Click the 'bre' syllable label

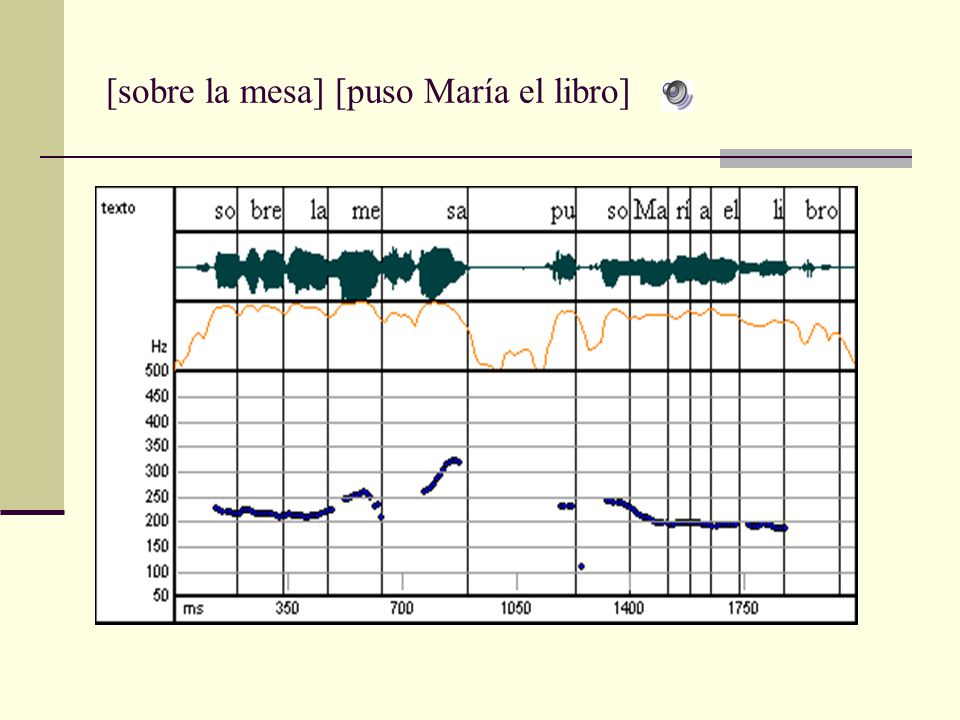pyautogui.click(x=266, y=211)
